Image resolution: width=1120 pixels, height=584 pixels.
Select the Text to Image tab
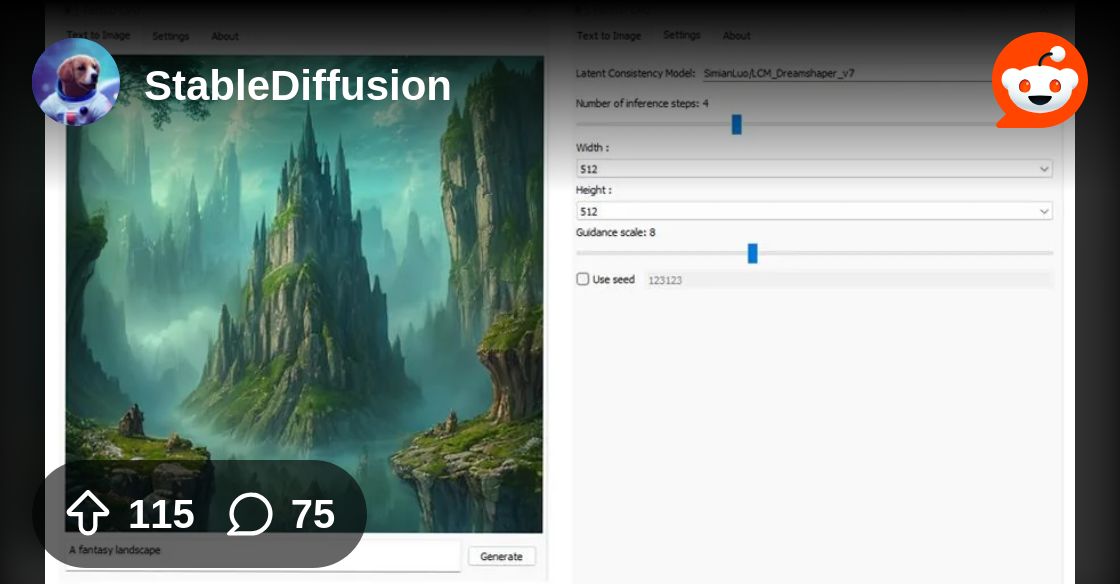[97, 35]
